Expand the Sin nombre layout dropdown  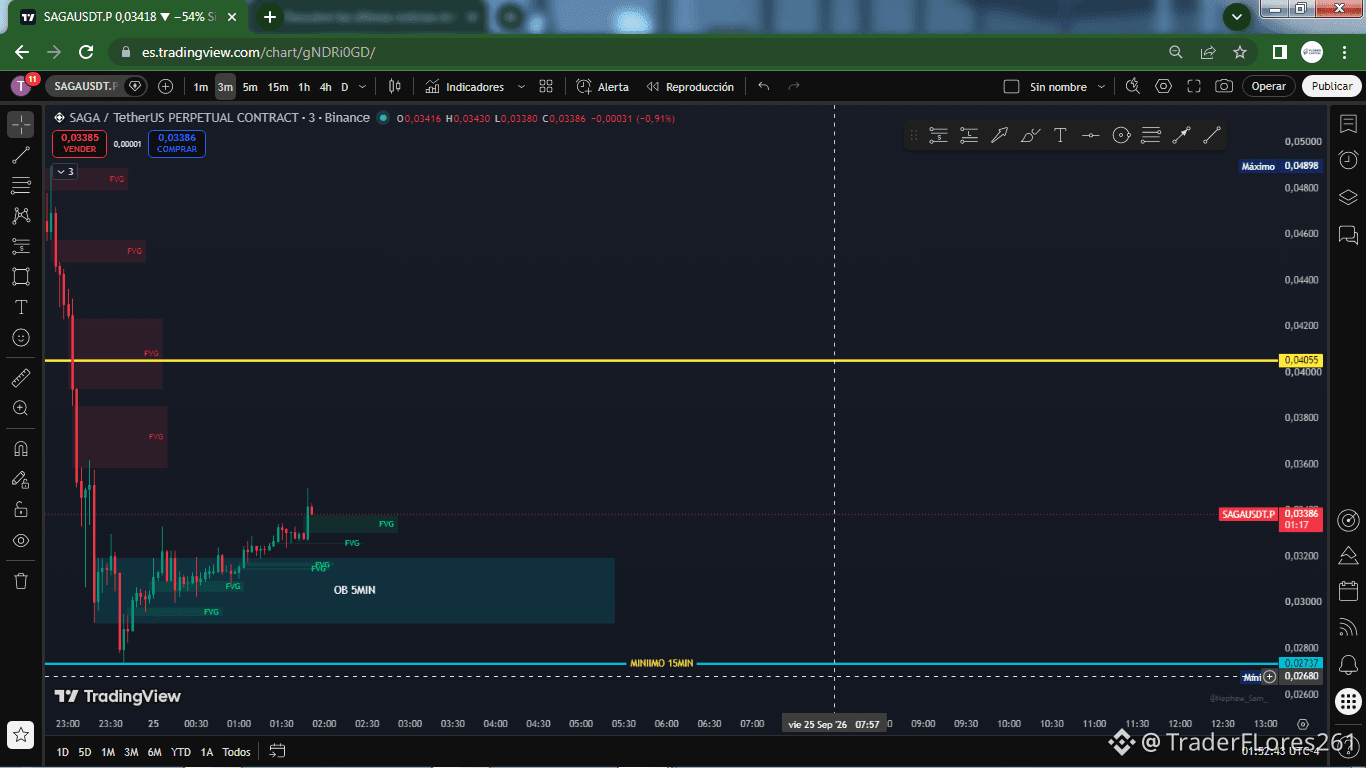[x=1101, y=87]
